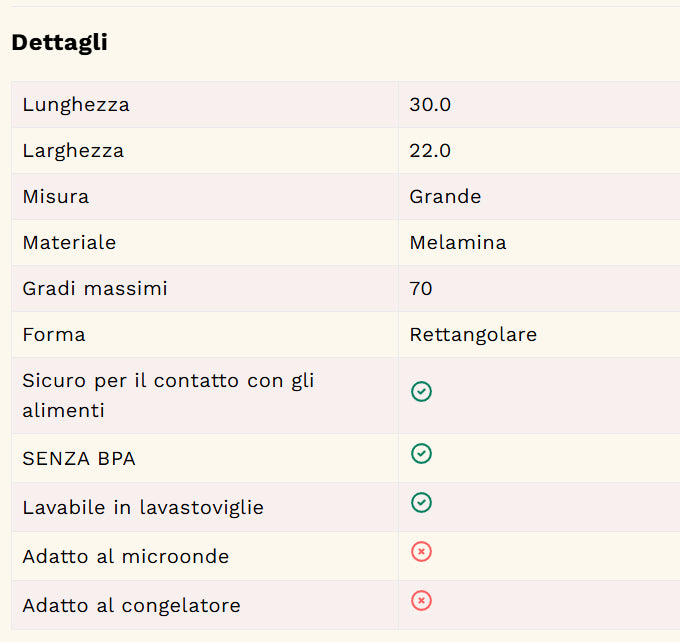
Task: Click the Adatto al microonde label
Action: (126, 557)
